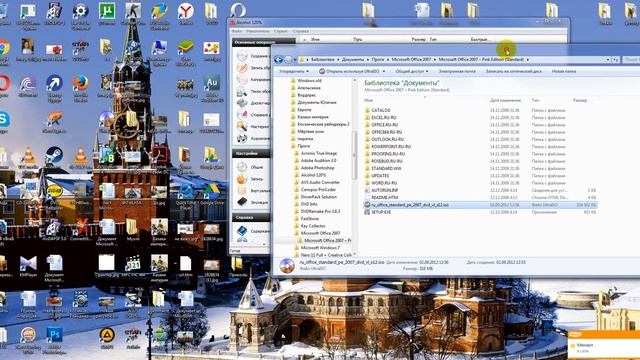
Task: Select ru_office_standard_pe_2007 ISO file row
Action: (480, 205)
